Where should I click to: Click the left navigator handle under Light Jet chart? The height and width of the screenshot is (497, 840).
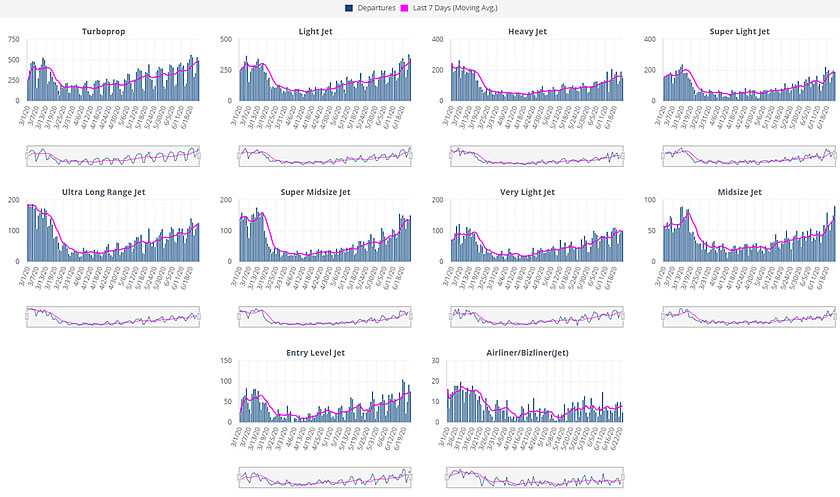[x=239, y=156]
